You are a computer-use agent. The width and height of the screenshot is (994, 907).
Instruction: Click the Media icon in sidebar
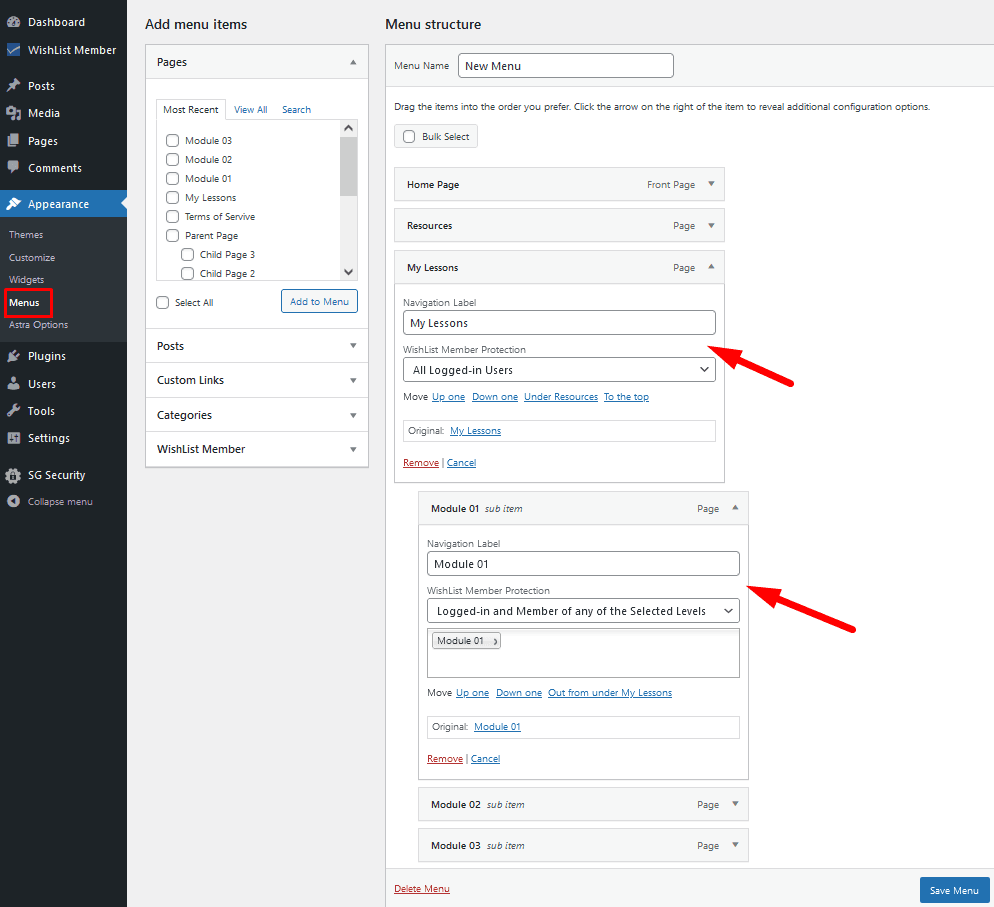(13, 113)
